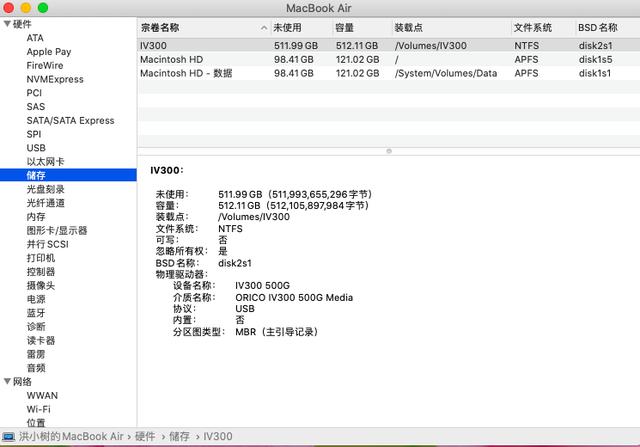Select WWAN under network
Screen dimensions: 640x447
[42, 396]
